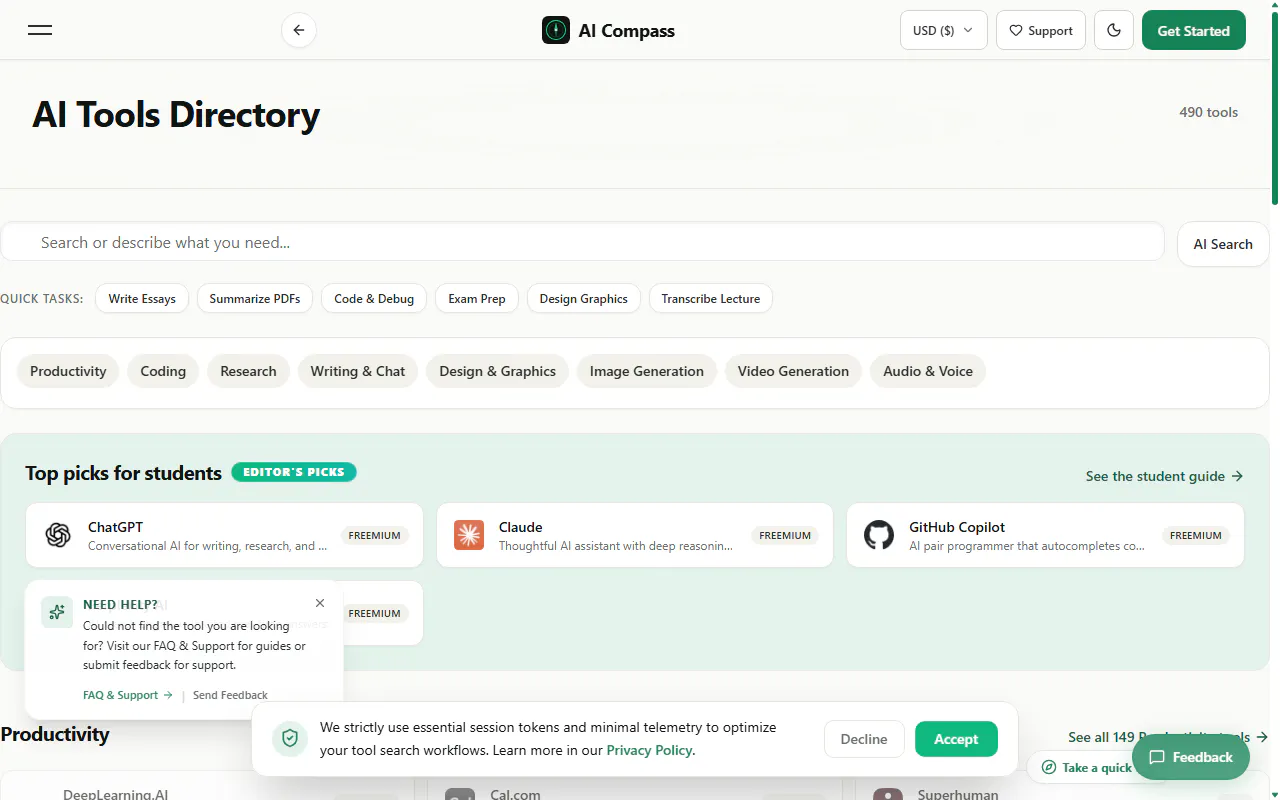Open the GitHub Copilot tool card title
Screen dimensions: 1280x800
click(957, 527)
